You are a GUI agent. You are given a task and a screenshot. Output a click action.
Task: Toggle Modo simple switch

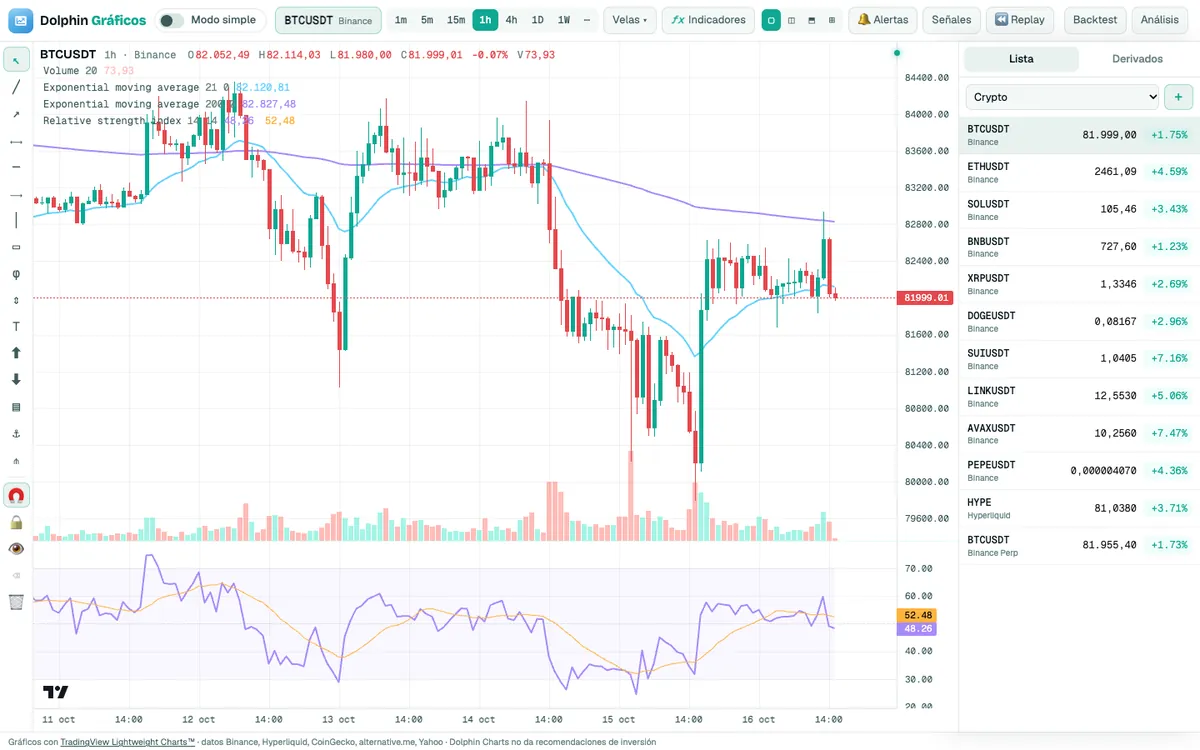171,20
